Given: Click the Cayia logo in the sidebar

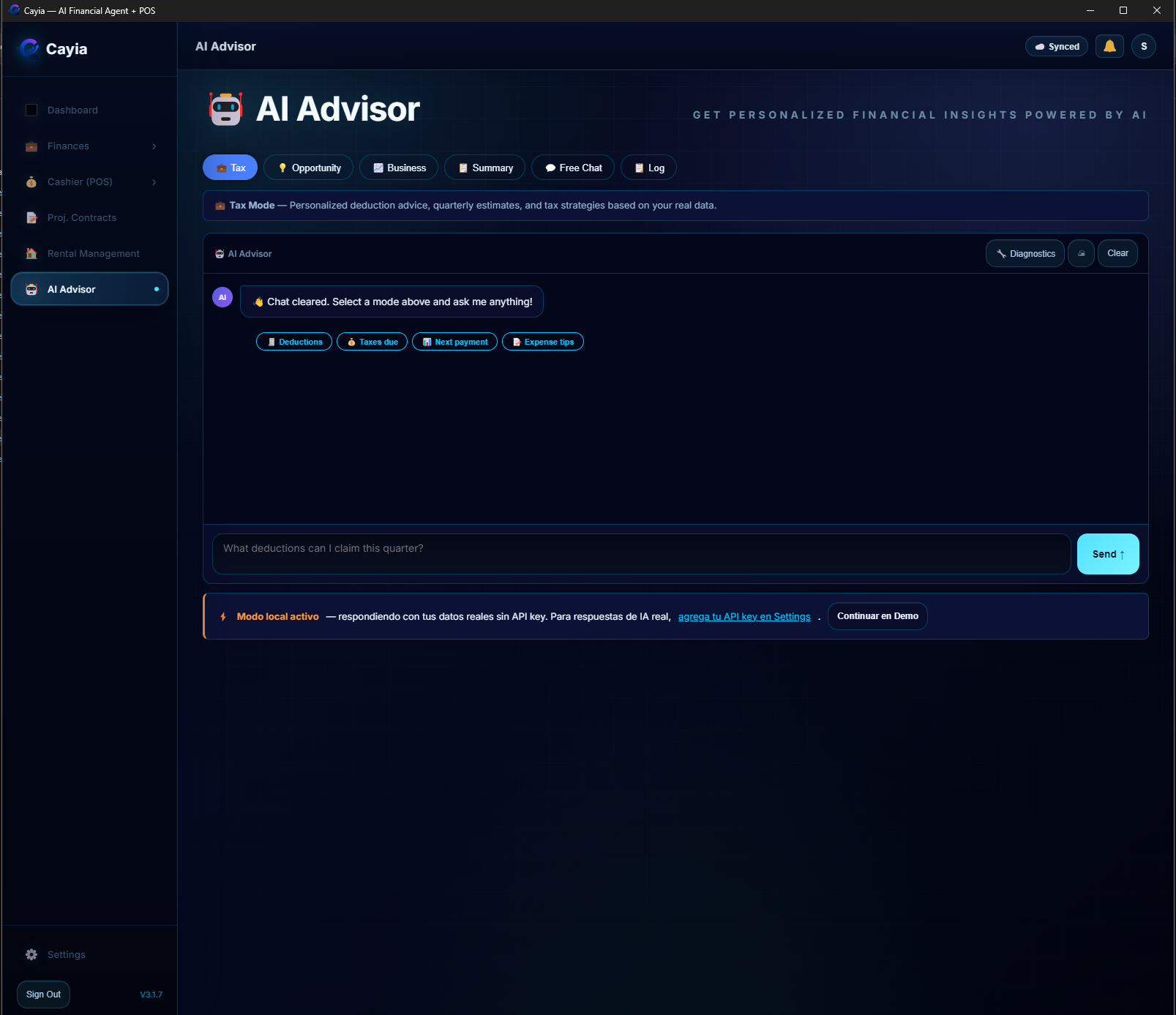Looking at the screenshot, I should click(x=30, y=48).
